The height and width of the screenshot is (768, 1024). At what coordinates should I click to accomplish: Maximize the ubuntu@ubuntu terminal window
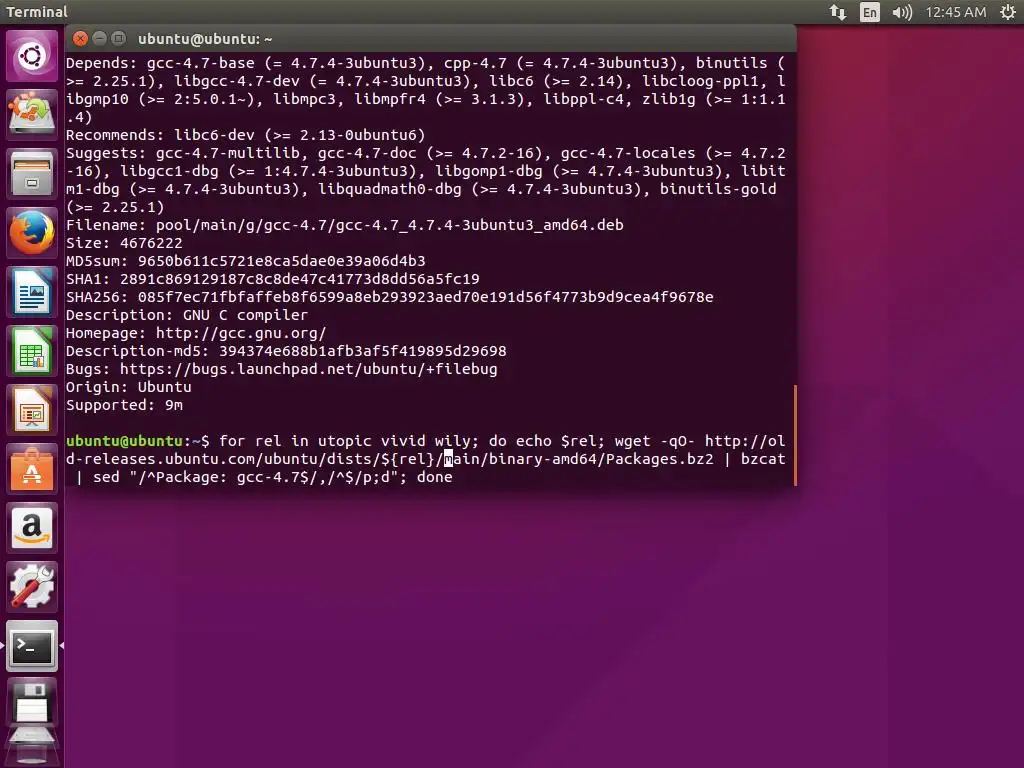point(118,39)
